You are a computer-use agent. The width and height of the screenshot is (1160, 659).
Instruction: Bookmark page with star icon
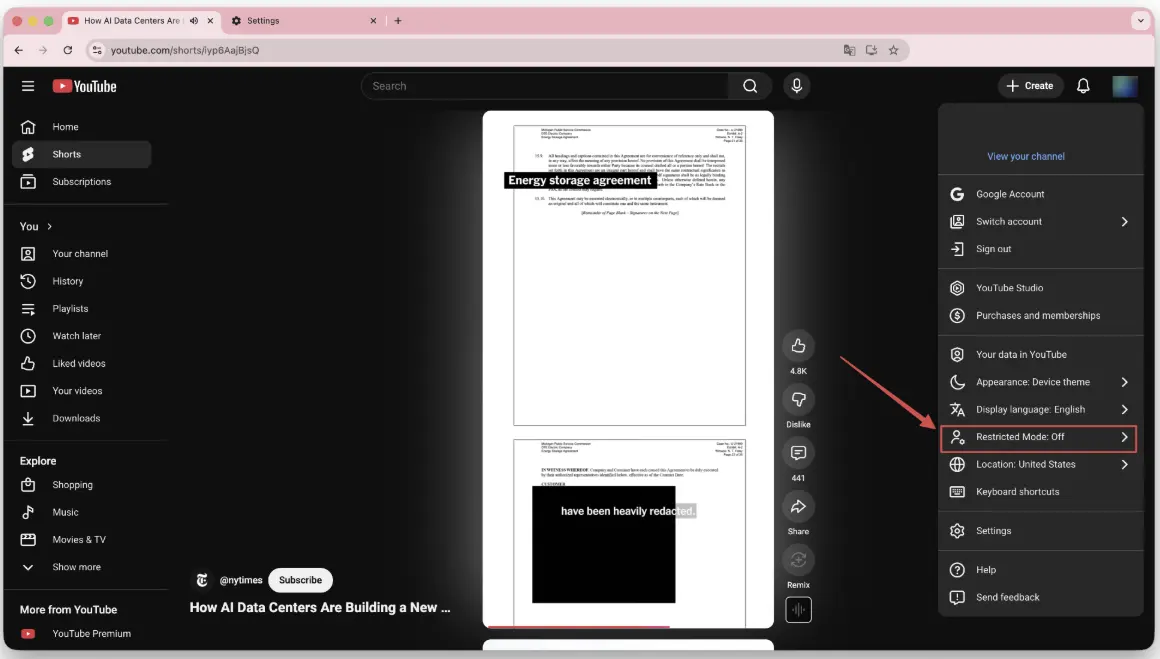(x=894, y=50)
